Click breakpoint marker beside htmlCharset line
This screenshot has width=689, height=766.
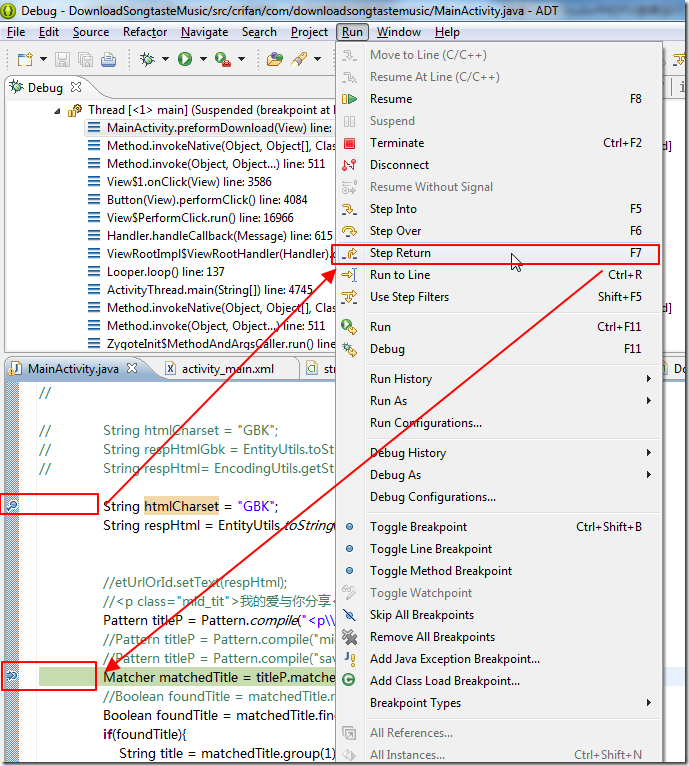tap(12, 505)
